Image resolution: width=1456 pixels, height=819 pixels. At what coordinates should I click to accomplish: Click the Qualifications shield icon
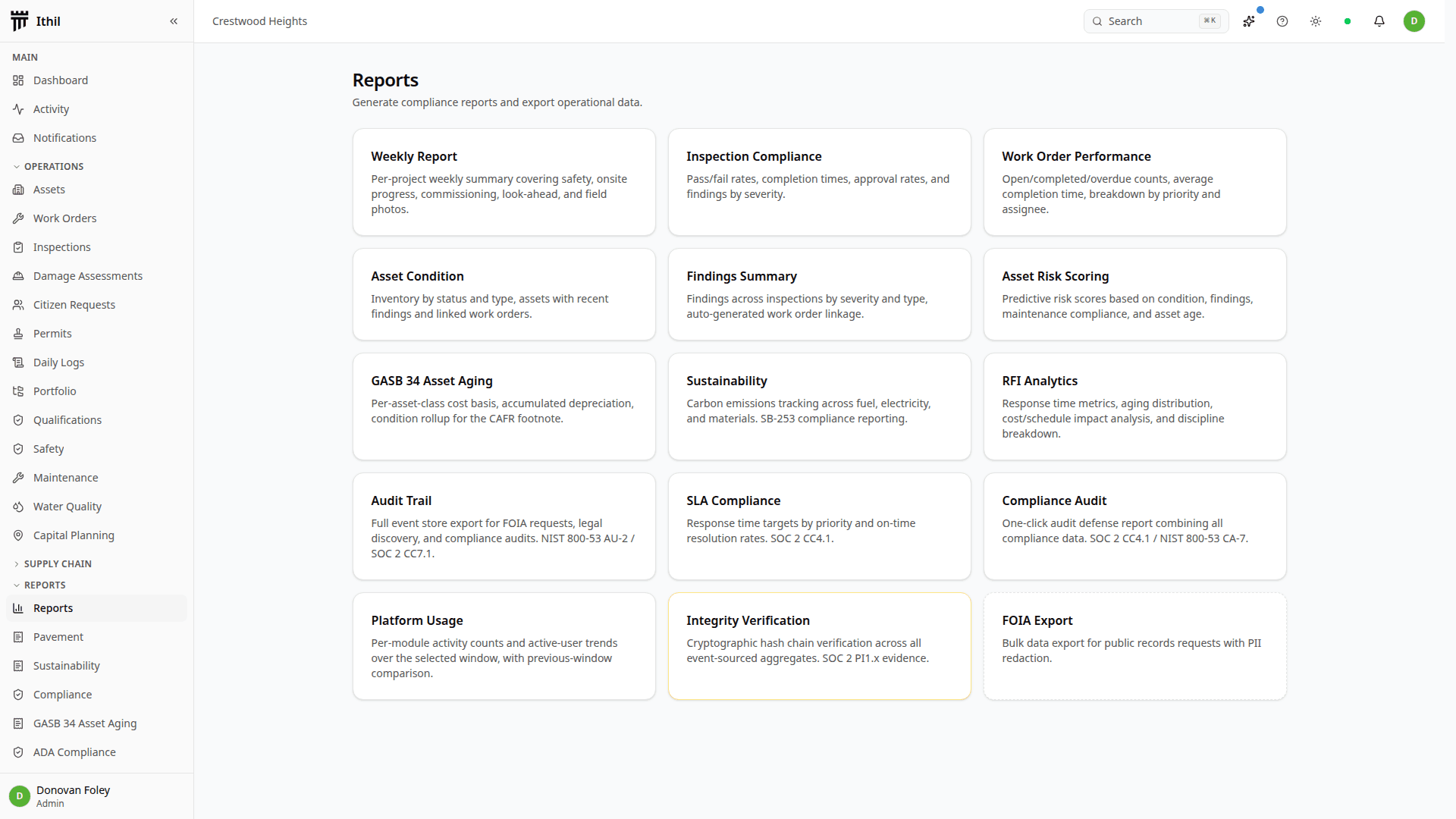[x=18, y=420]
